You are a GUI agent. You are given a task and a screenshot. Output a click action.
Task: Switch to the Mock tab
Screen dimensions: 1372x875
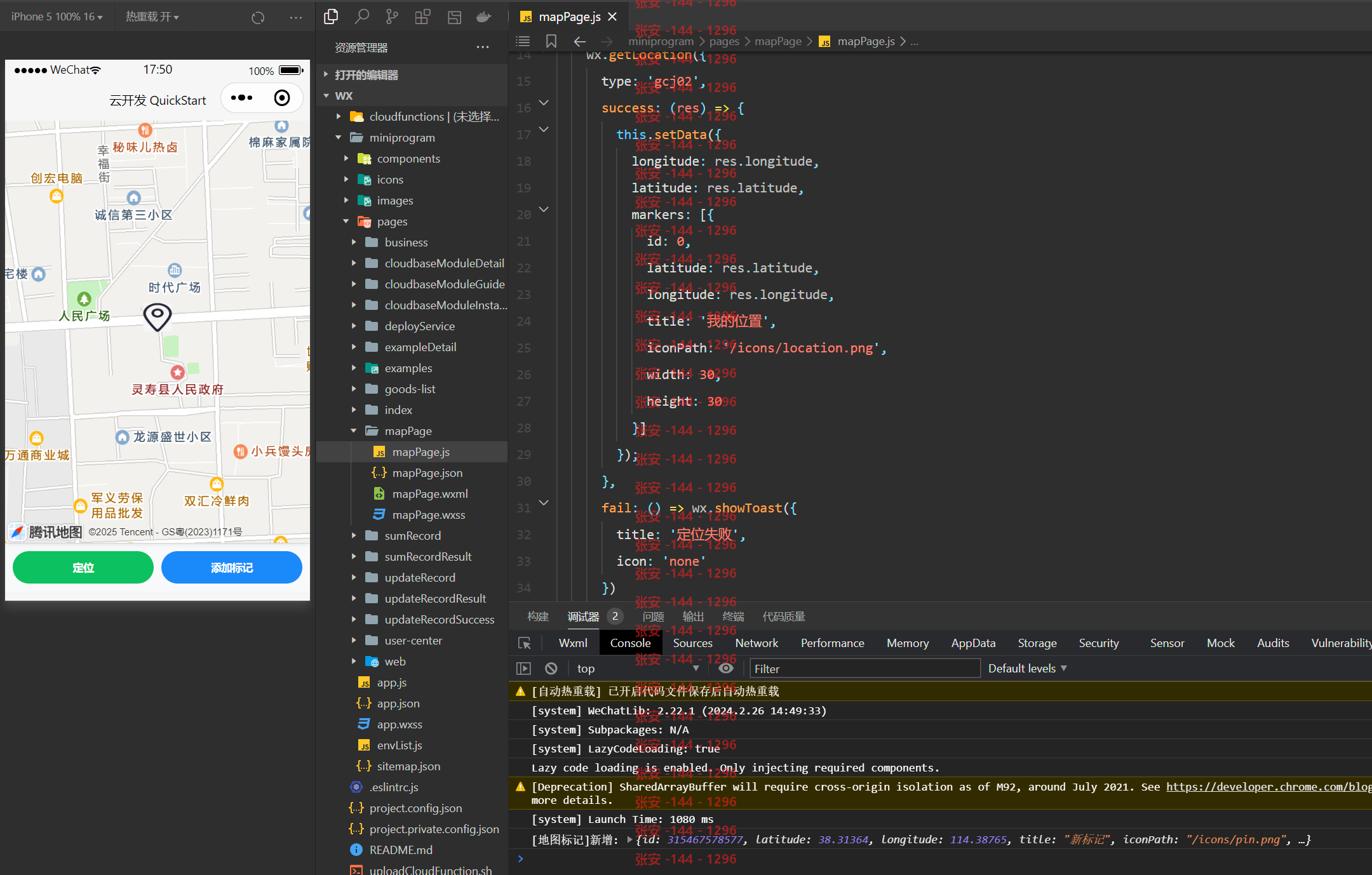tap(1220, 643)
